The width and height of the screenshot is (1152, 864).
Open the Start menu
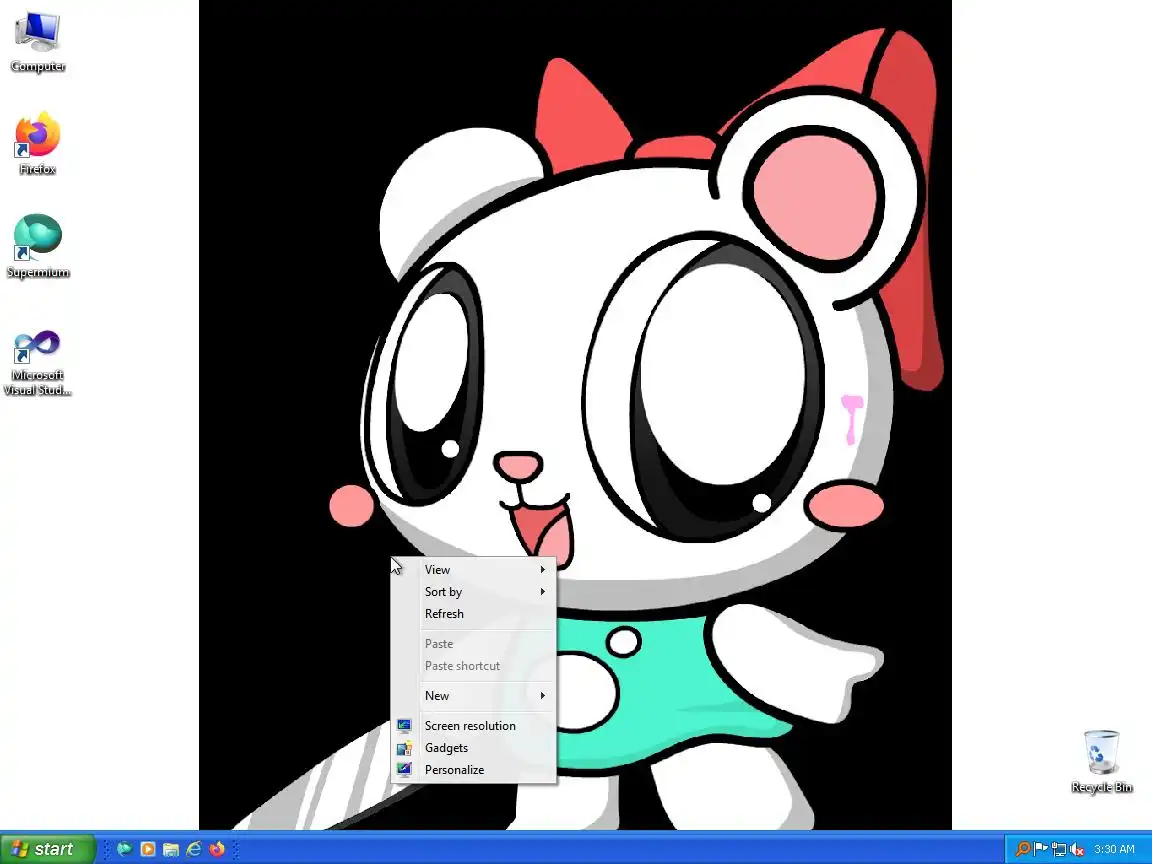click(48, 849)
